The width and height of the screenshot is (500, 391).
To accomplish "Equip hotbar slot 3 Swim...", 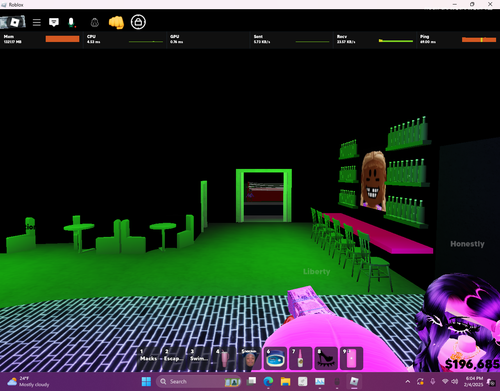I will [x=199, y=358].
